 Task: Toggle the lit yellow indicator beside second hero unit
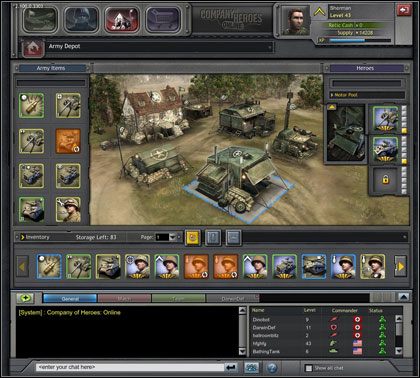(x=404, y=162)
